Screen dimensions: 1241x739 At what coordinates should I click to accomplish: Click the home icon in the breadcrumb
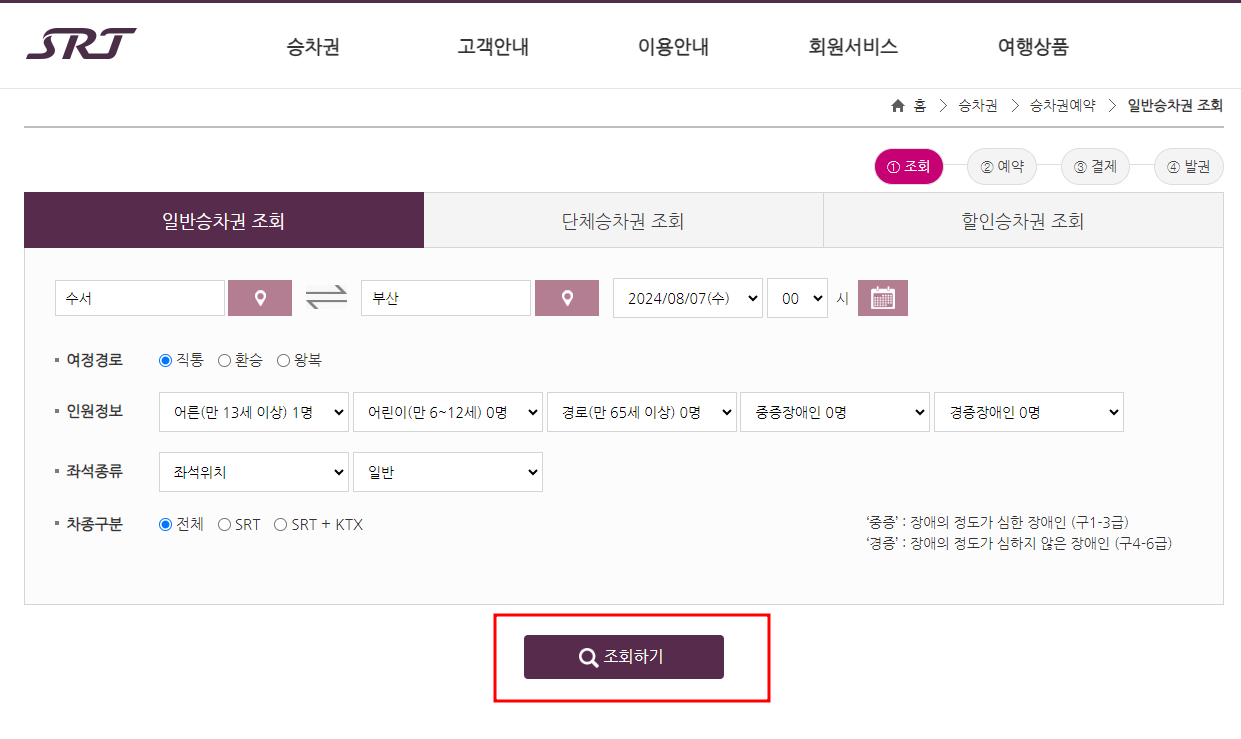point(897,104)
